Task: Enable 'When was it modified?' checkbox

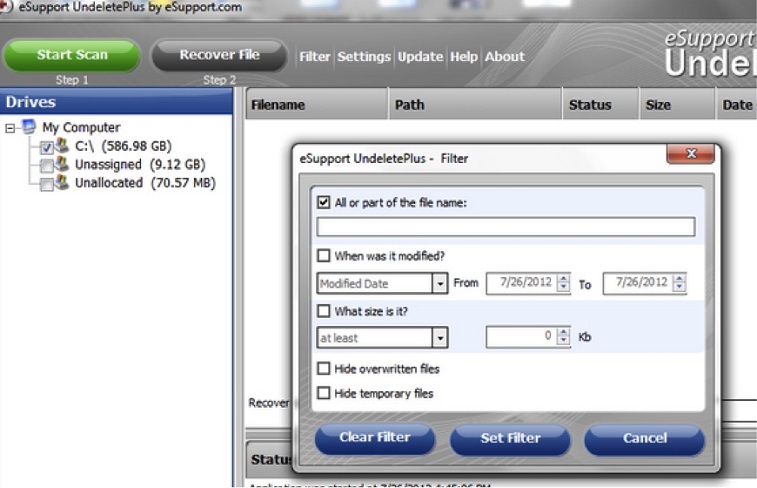Action: coord(323,255)
